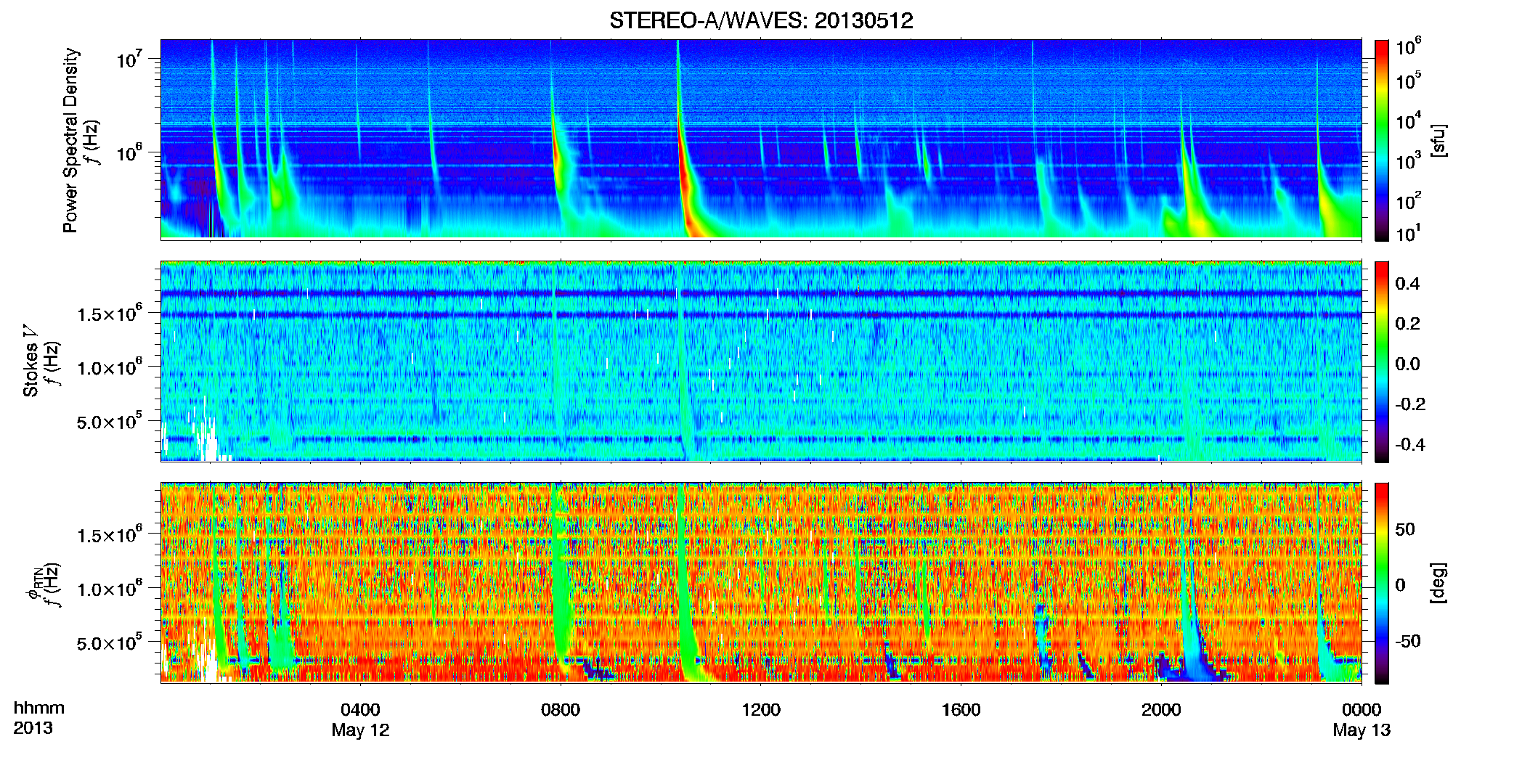Click the 1200 time tick label
The height and width of the screenshot is (784, 1522).
click(x=761, y=709)
